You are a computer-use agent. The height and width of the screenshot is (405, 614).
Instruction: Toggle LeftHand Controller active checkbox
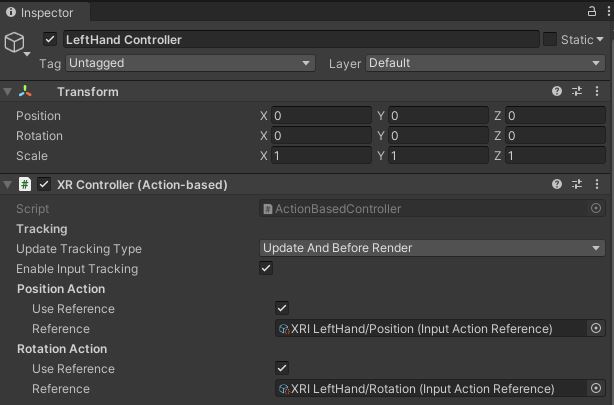(x=50, y=39)
